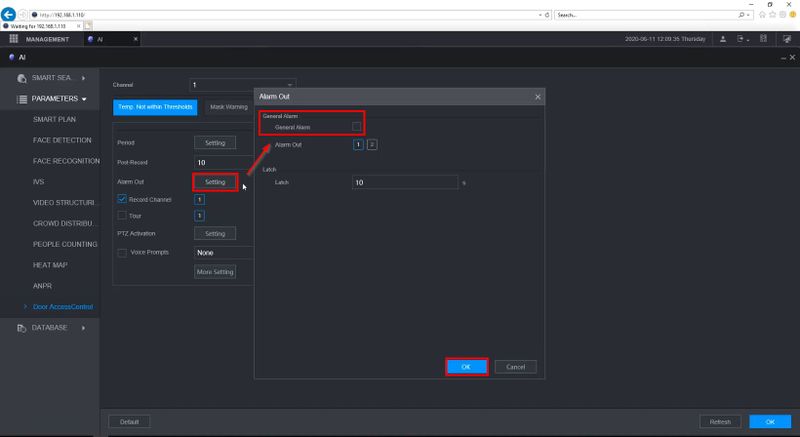Click Cancel in the Alarm Out dialog
The image size is (800, 437).
515,367
